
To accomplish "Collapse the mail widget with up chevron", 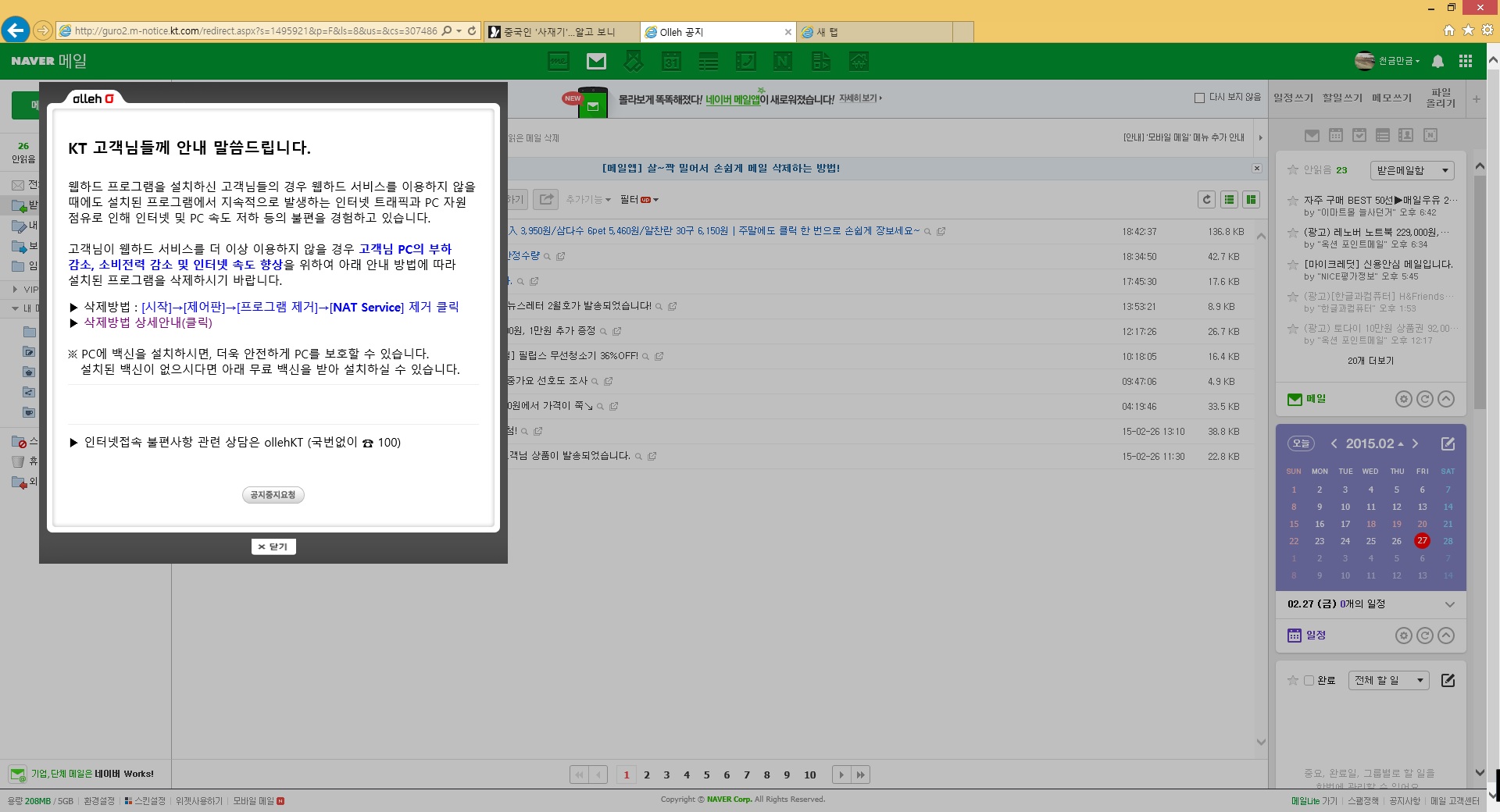I will point(1446,399).
